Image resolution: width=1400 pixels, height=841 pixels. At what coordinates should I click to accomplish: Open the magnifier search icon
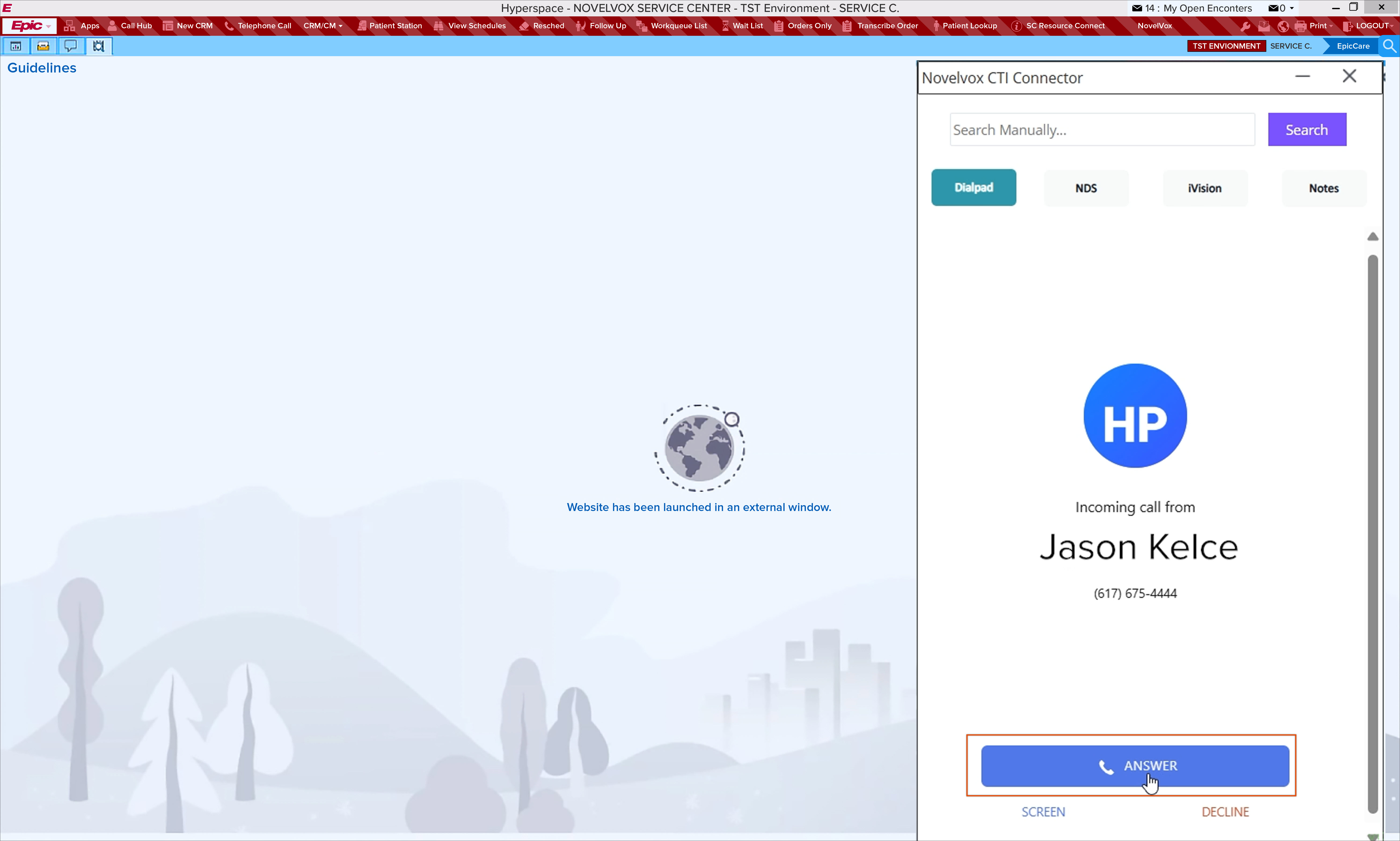(x=1389, y=46)
